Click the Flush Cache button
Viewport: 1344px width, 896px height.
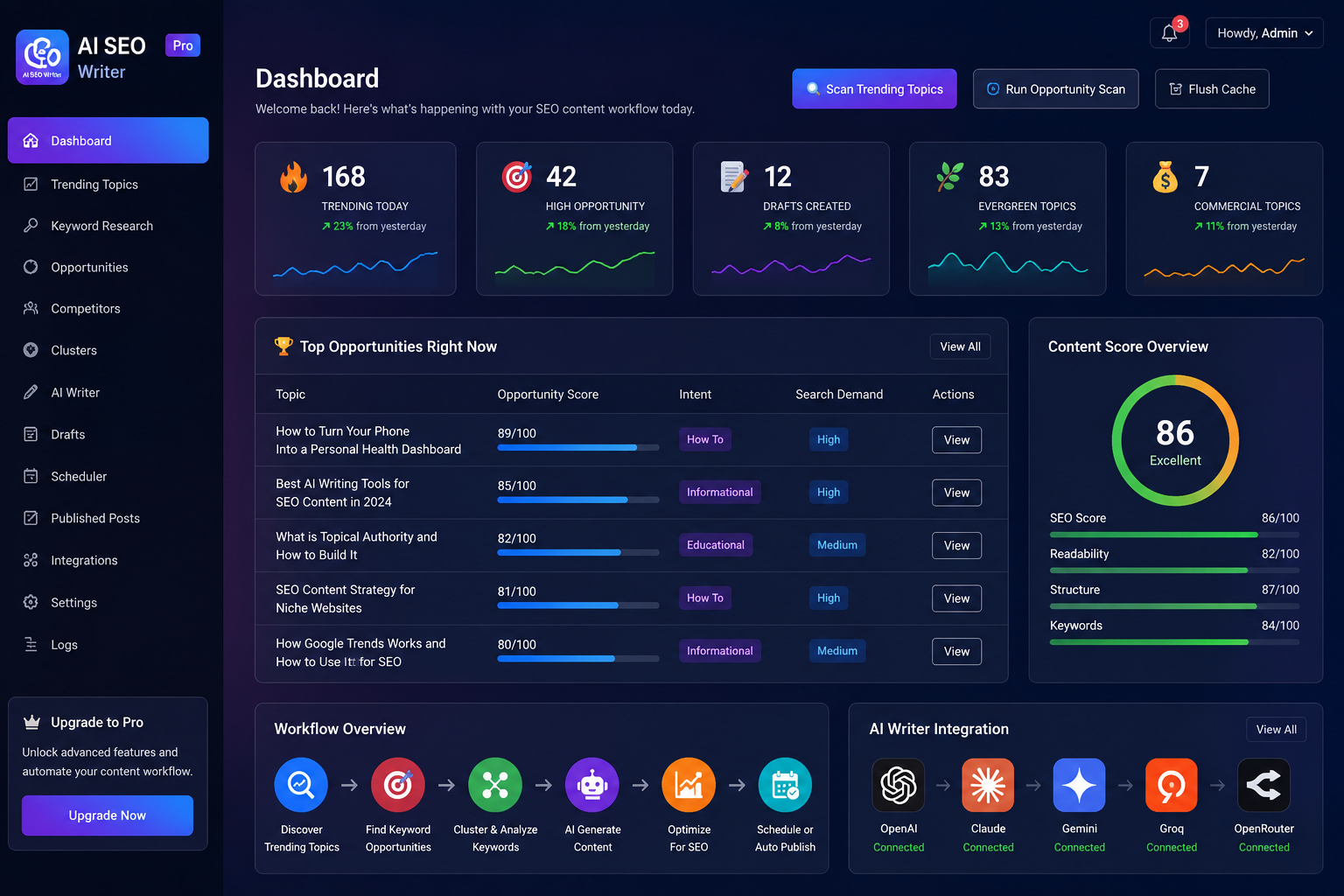(1212, 89)
